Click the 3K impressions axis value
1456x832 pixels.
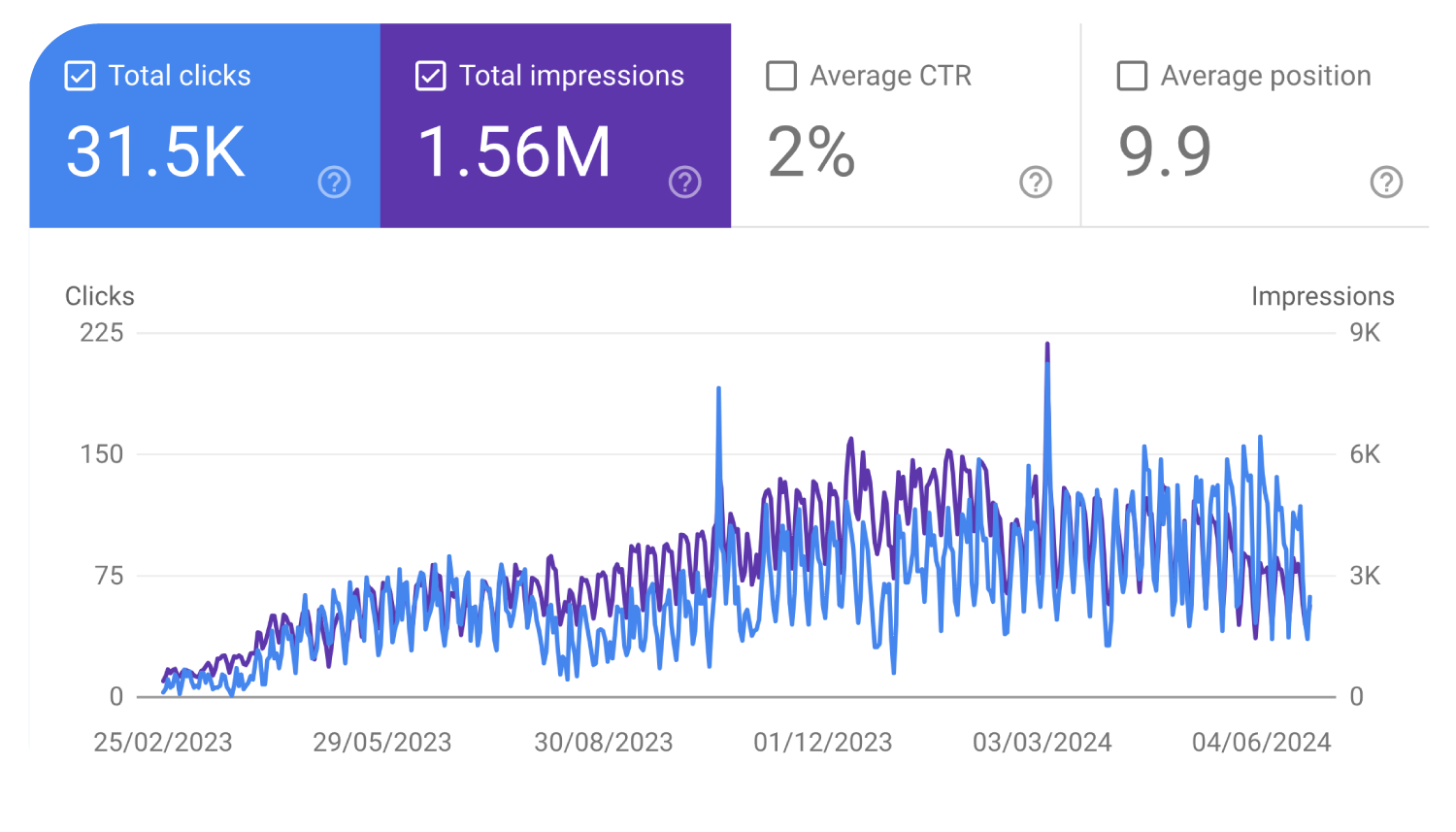(x=1365, y=576)
